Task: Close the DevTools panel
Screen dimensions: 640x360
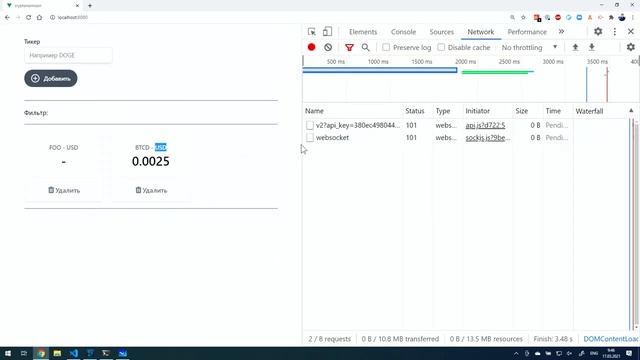Action: [x=631, y=31]
